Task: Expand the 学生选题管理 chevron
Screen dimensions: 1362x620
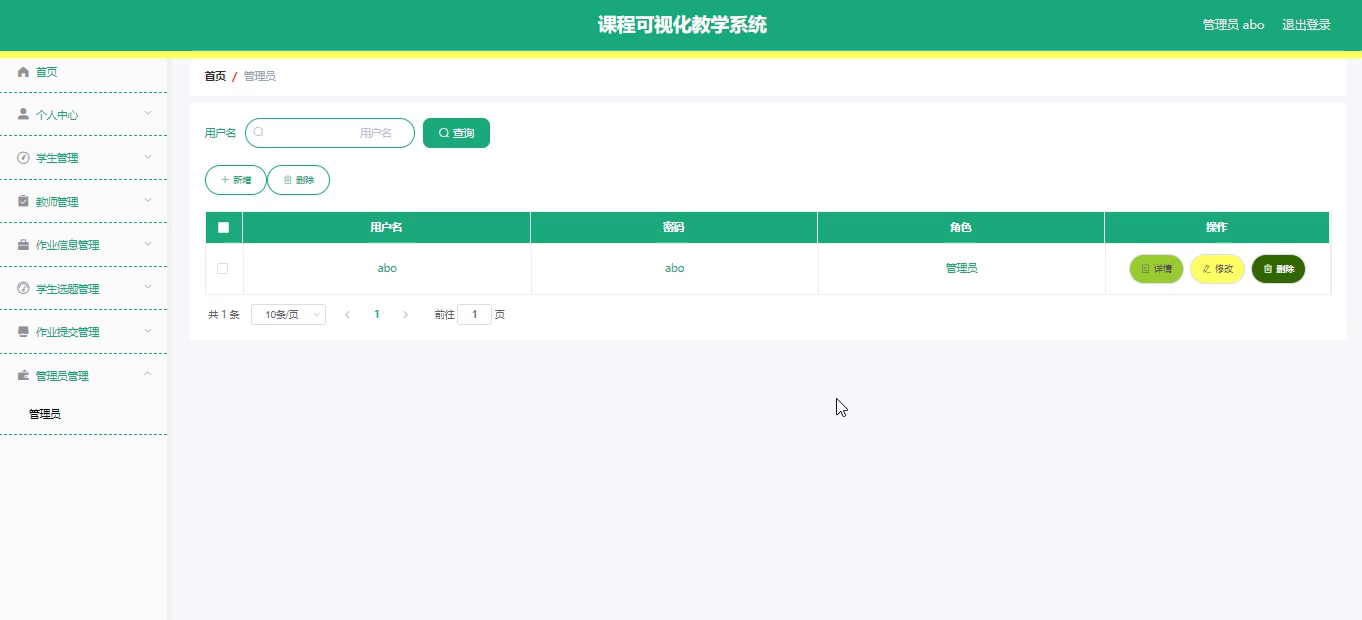Action: 148,287
